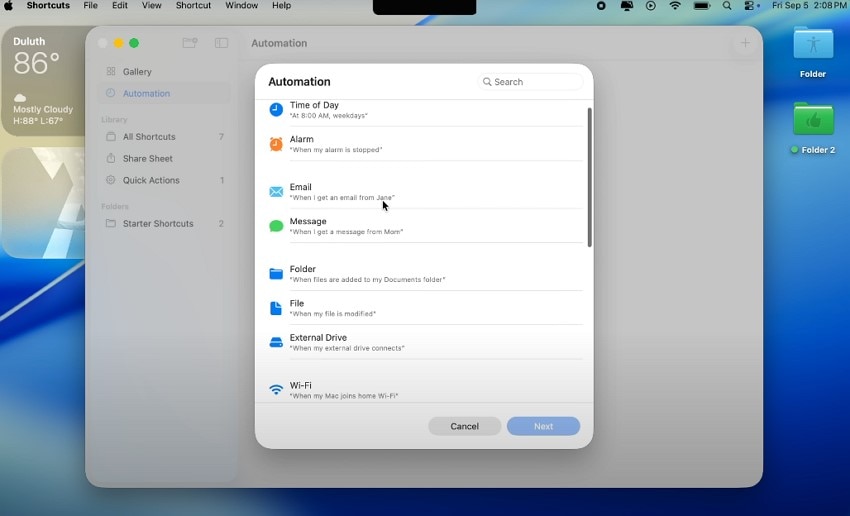Click the new folder icon in Shortcuts toolbar
Image resolution: width=850 pixels, height=516 pixels.
[190, 43]
